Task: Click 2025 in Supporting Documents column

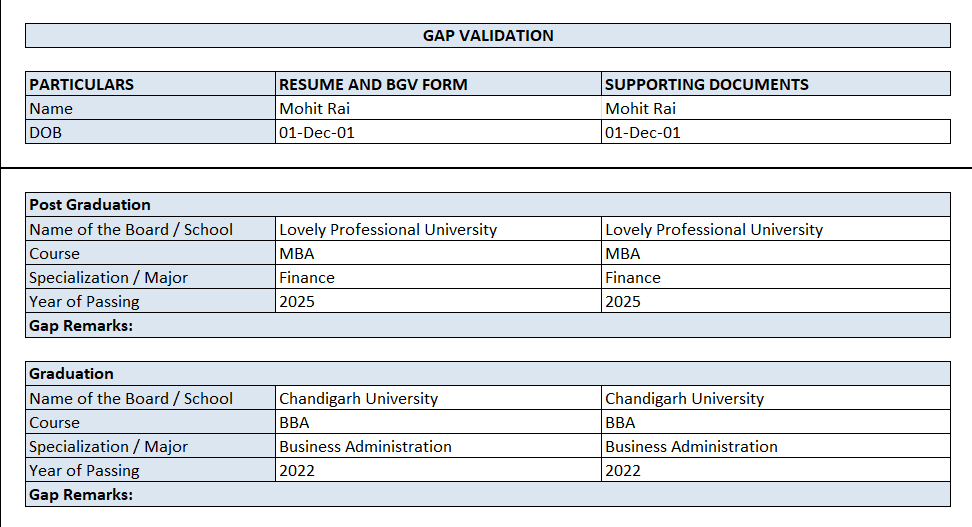Action: point(775,302)
